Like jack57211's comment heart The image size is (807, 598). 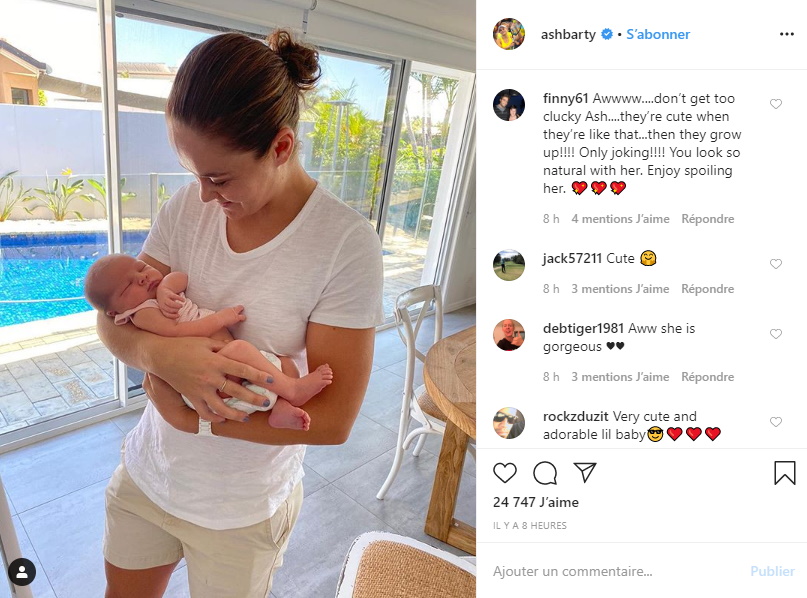click(776, 264)
